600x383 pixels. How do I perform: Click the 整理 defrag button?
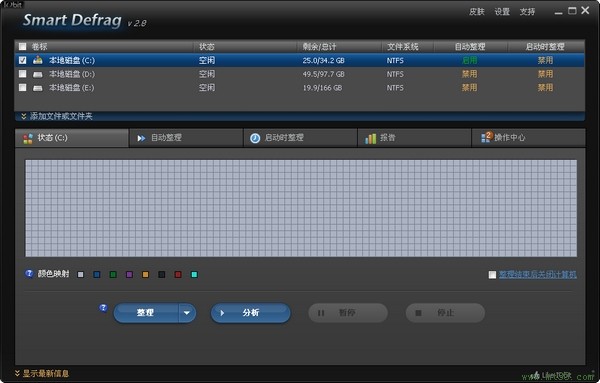coord(146,313)
